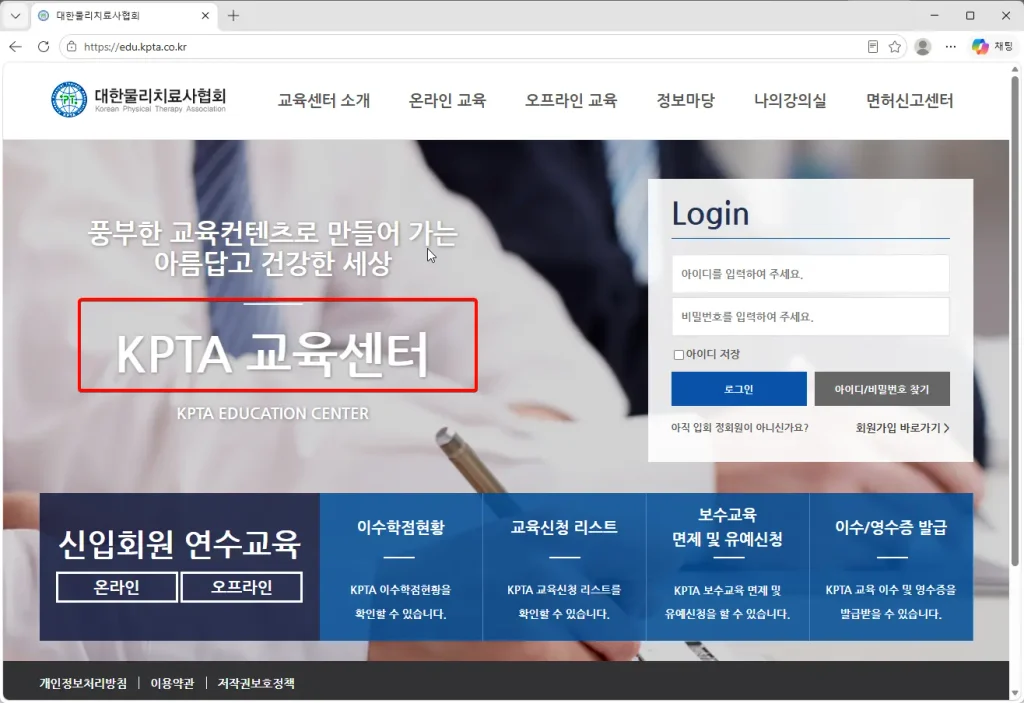The image size is (1024, 703).
Task: Open 온라인 교육 menu
Action: 447,101
